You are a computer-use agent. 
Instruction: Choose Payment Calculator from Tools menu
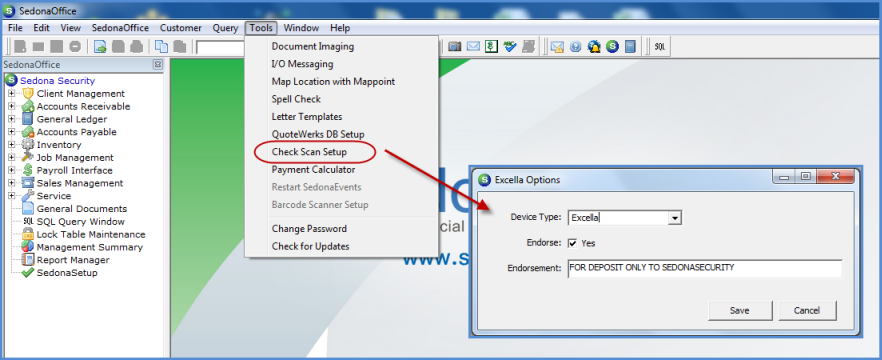[x=313, y=169]
